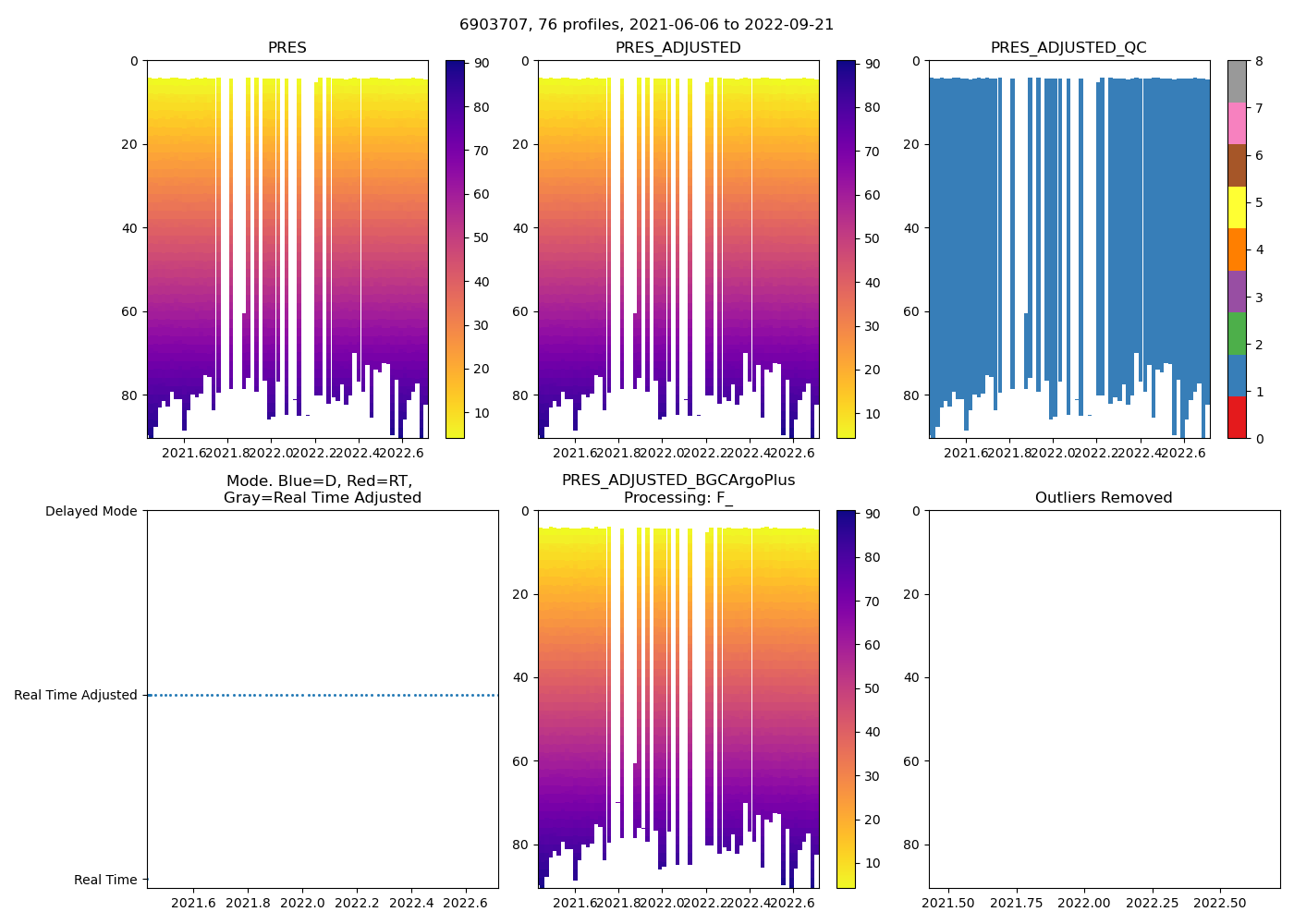The image size is (1294, 924).
Task: Click the green swatch in QC colorbar
Action: click(1237, 333)
